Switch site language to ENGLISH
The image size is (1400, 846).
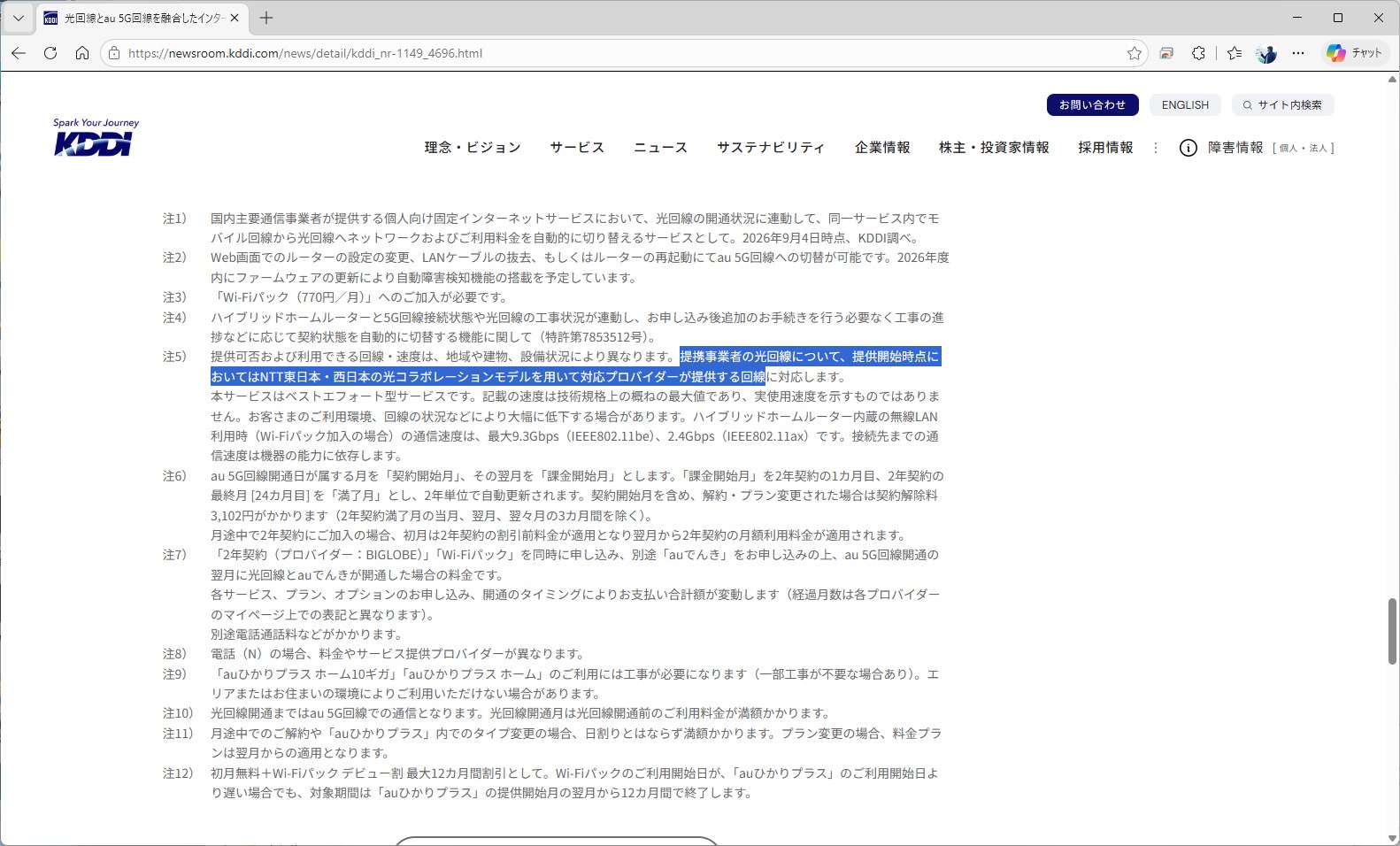pyautogui.click(x=1185, y=104)
